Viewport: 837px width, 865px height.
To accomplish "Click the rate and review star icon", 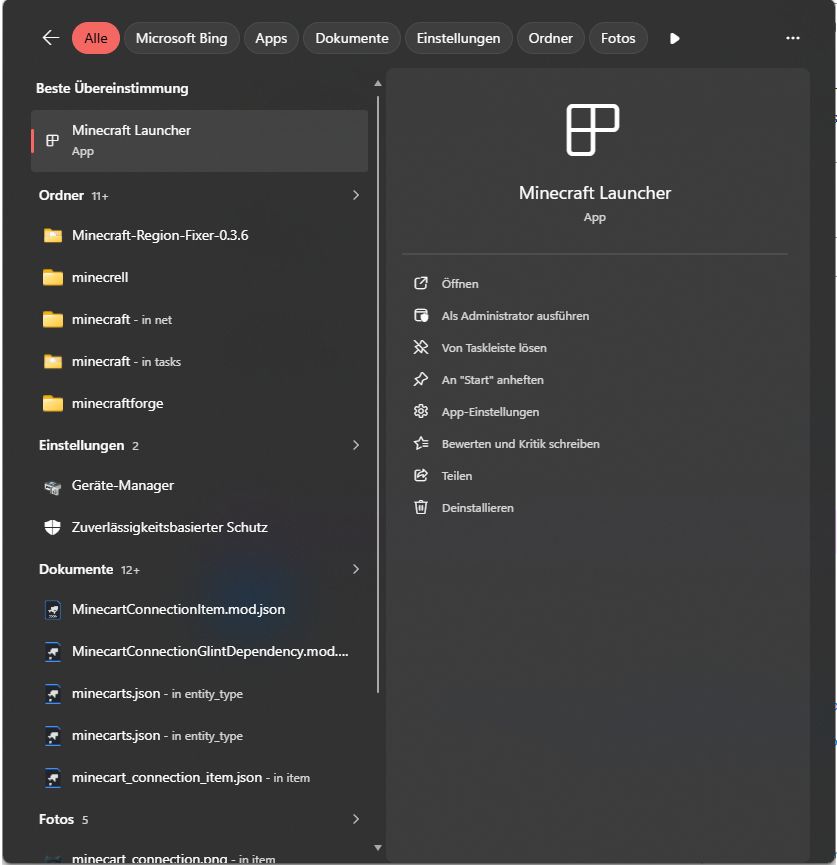I will tap(421, 444).
